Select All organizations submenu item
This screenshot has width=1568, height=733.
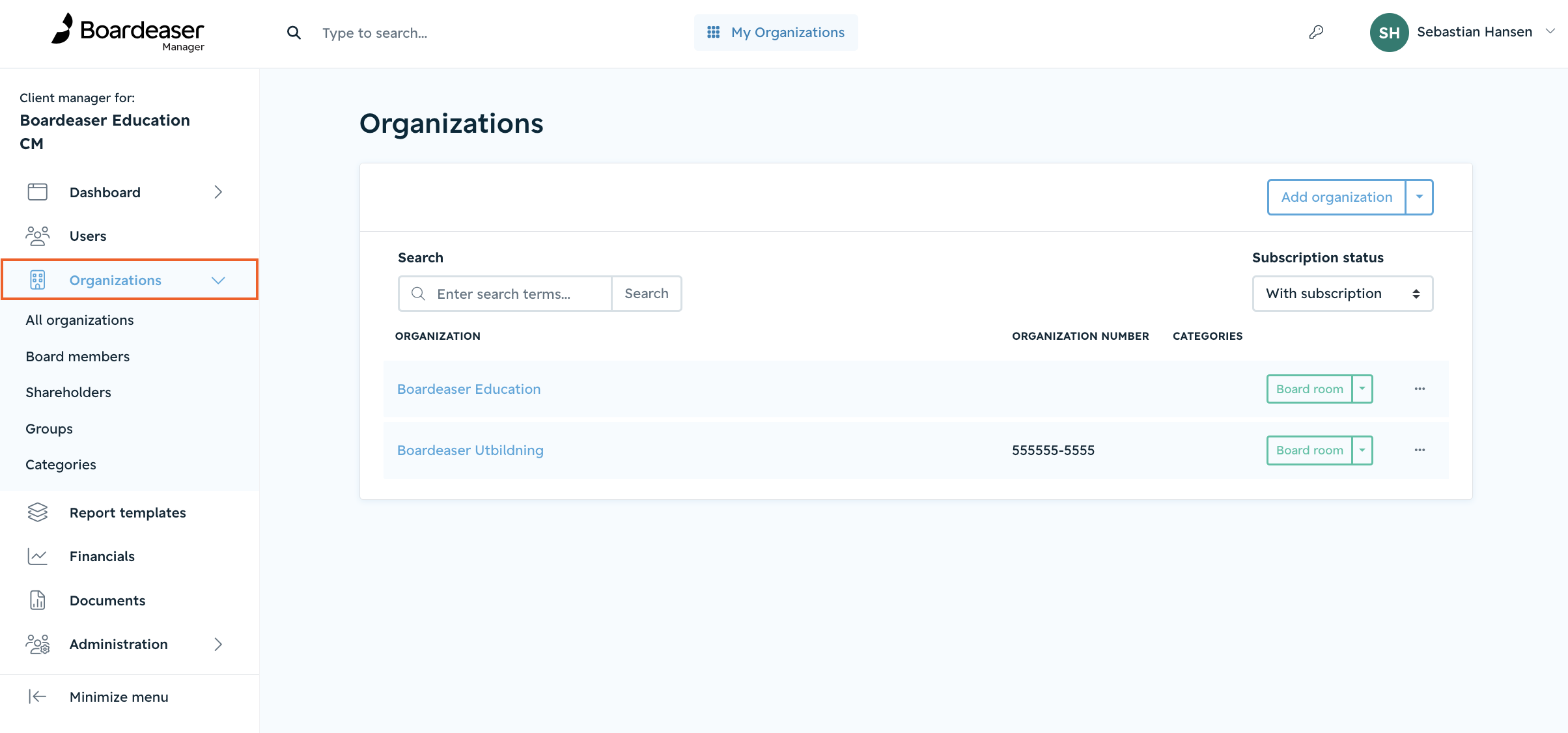point(79,320)
